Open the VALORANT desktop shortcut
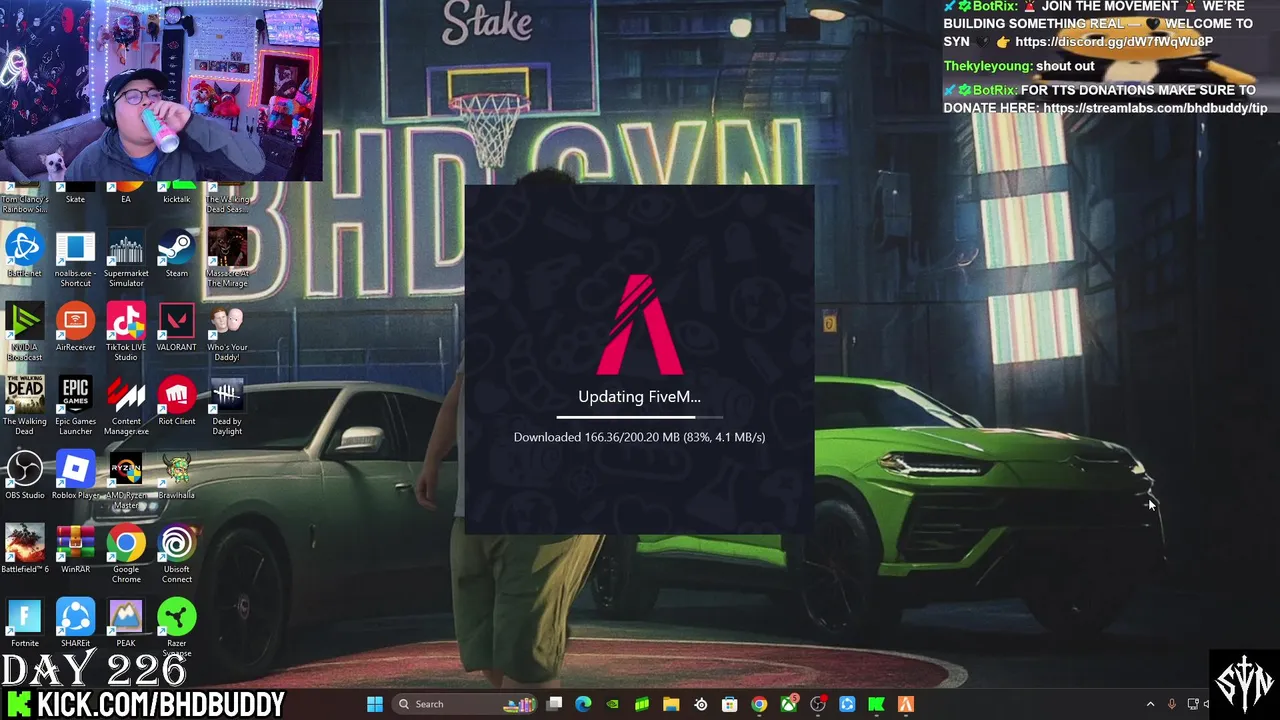The height and width of the screenshot is (720, 1280). (177, 328)
